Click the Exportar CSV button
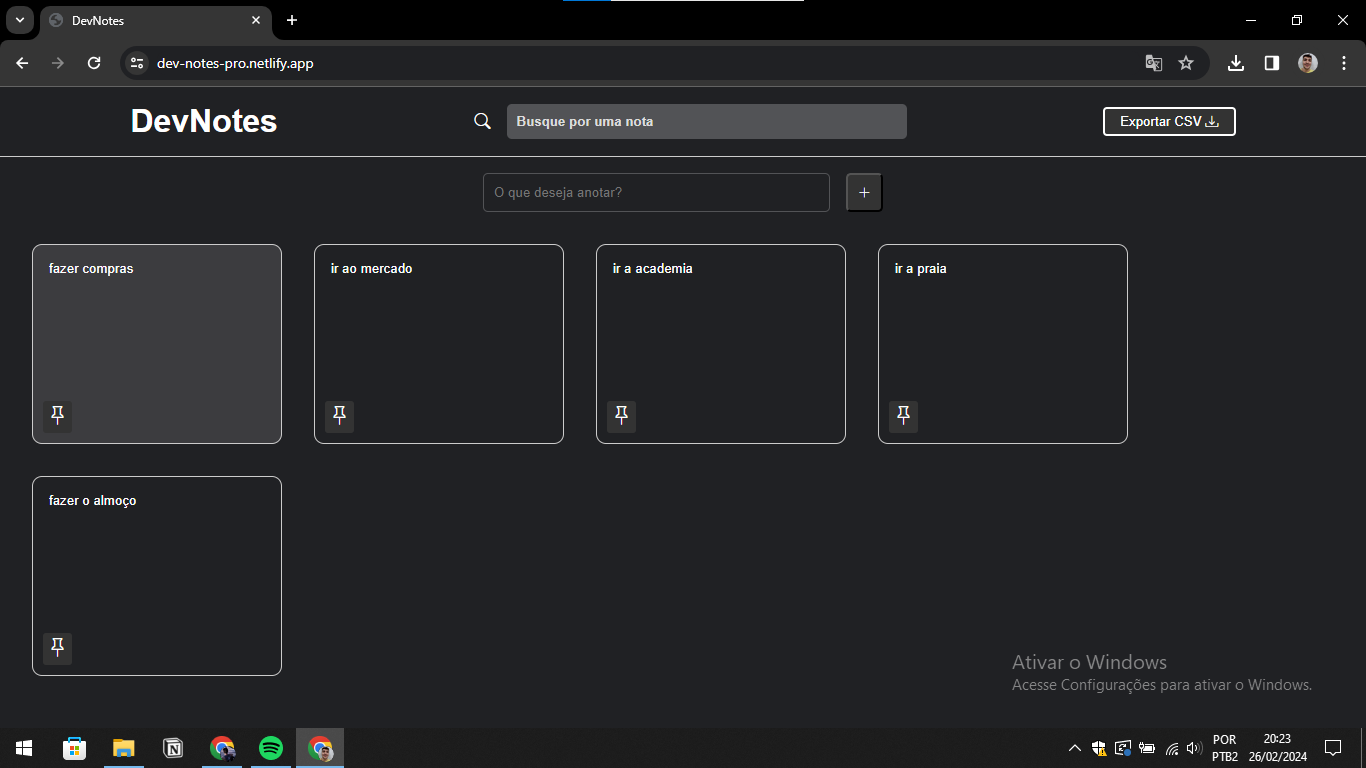The width and height of the screenshot is (1366, 768). (x=1169, y=121)
